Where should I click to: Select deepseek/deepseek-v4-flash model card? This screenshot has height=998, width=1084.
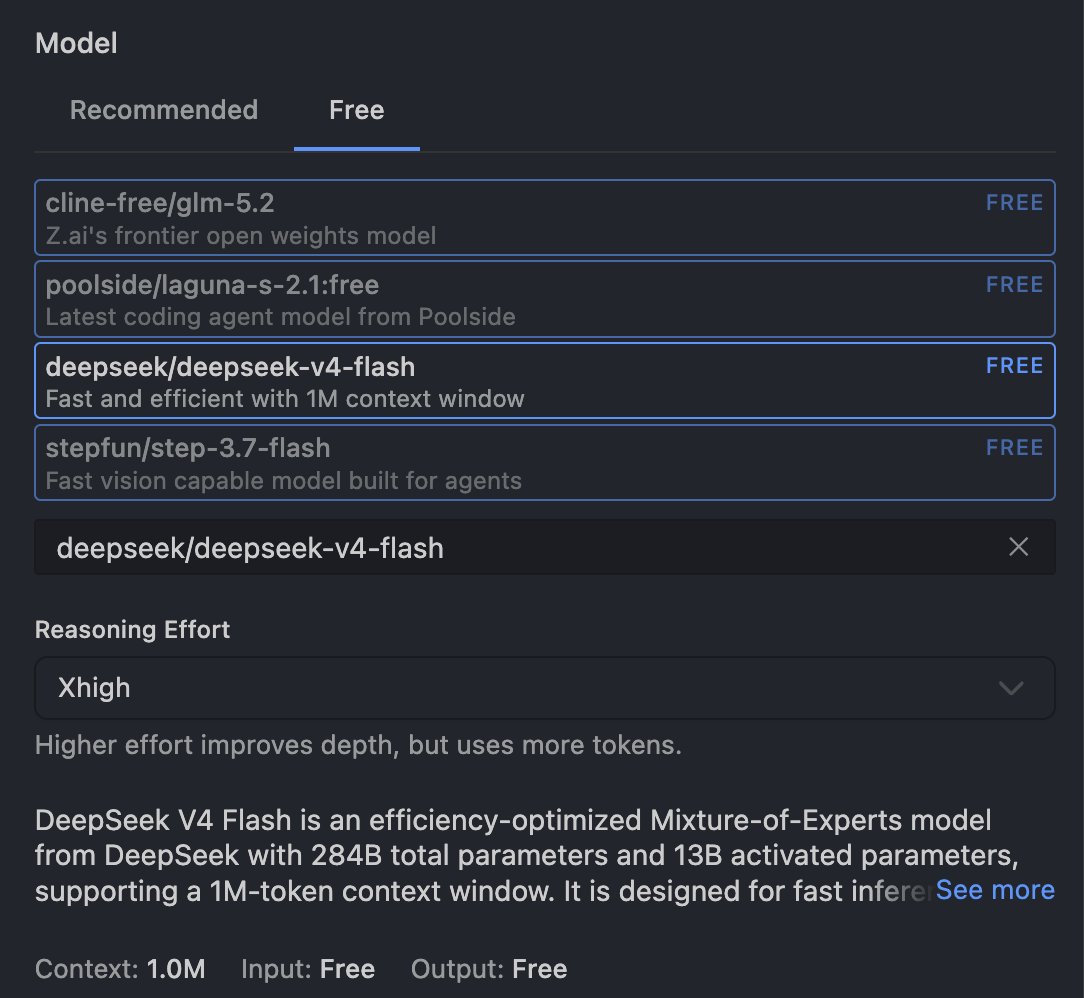click(545, 381)
